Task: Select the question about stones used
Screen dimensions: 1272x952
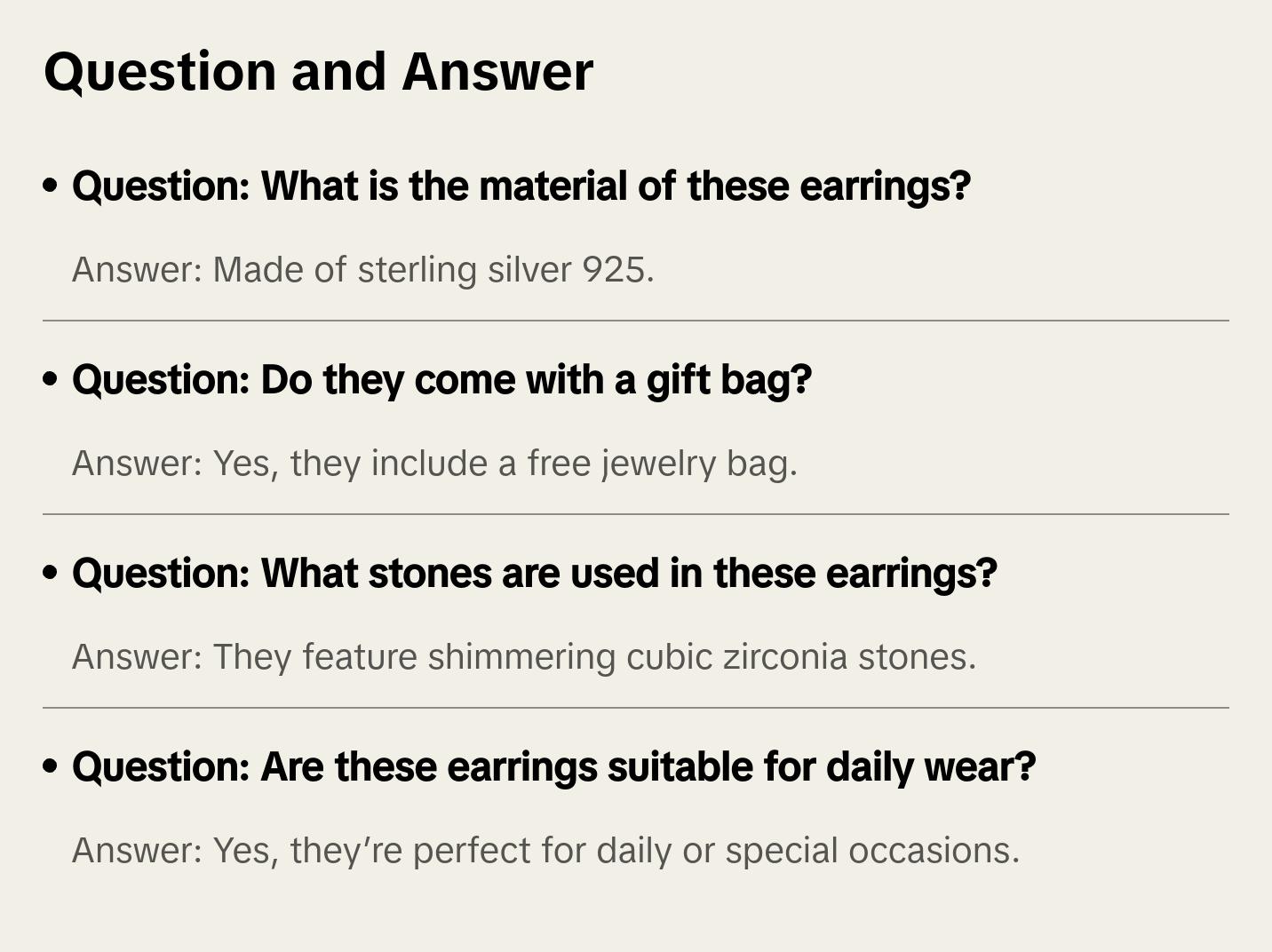Action: [x=535, y=574]
